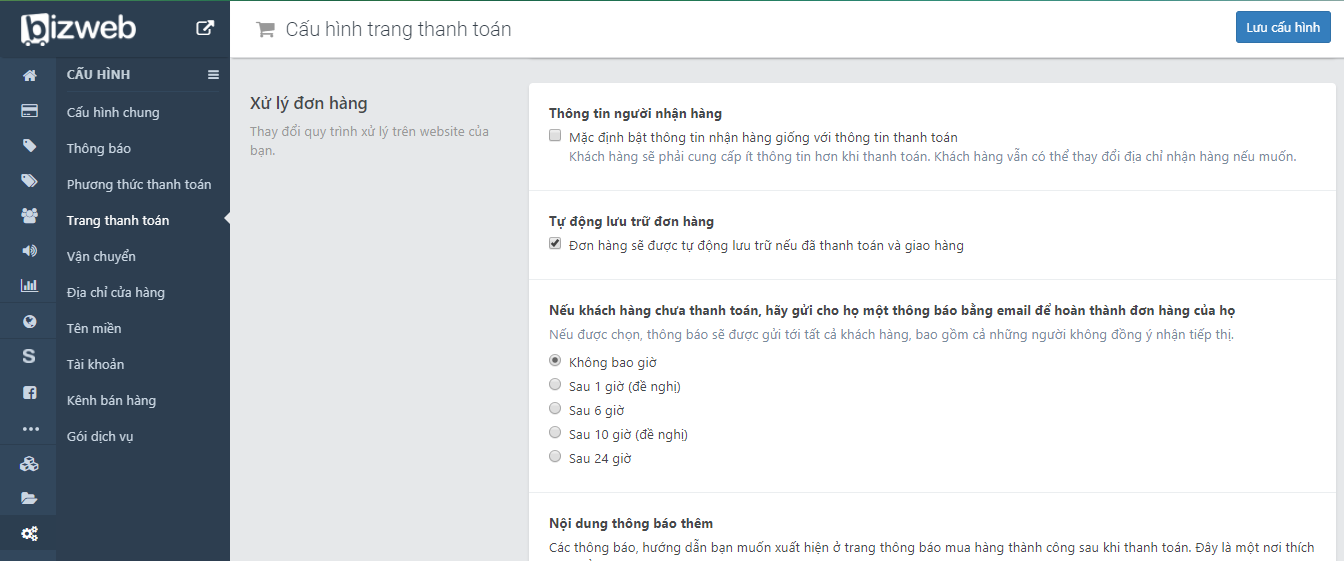Open Vận chuyển settings
The height and width of the screenshot is (561, 1344).
pyautogui.click(x=101, y=256)
